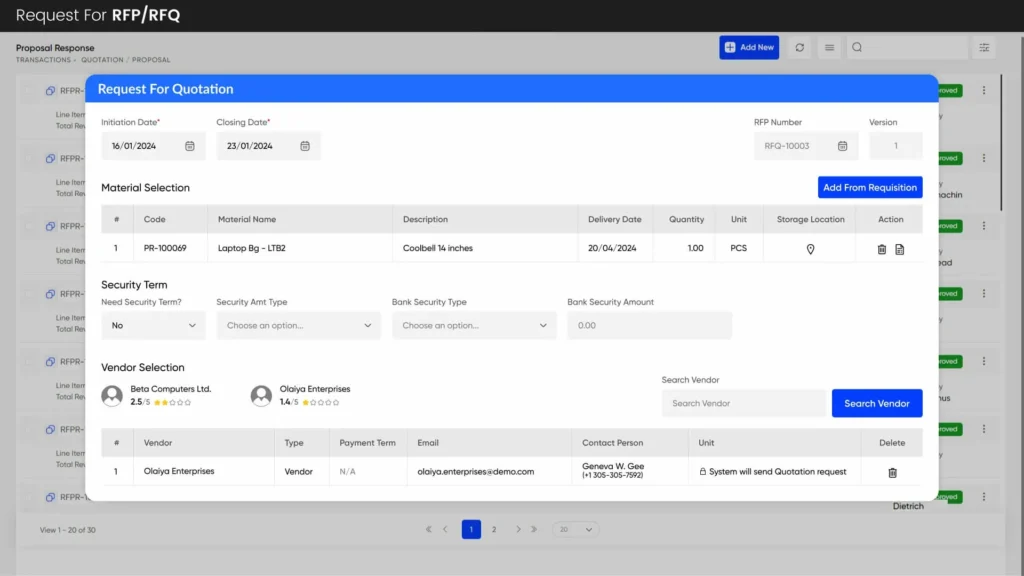Open the Bank Security Type dropdown
Viewport: 1024px width, 576px height.
(x=474, y=326)
